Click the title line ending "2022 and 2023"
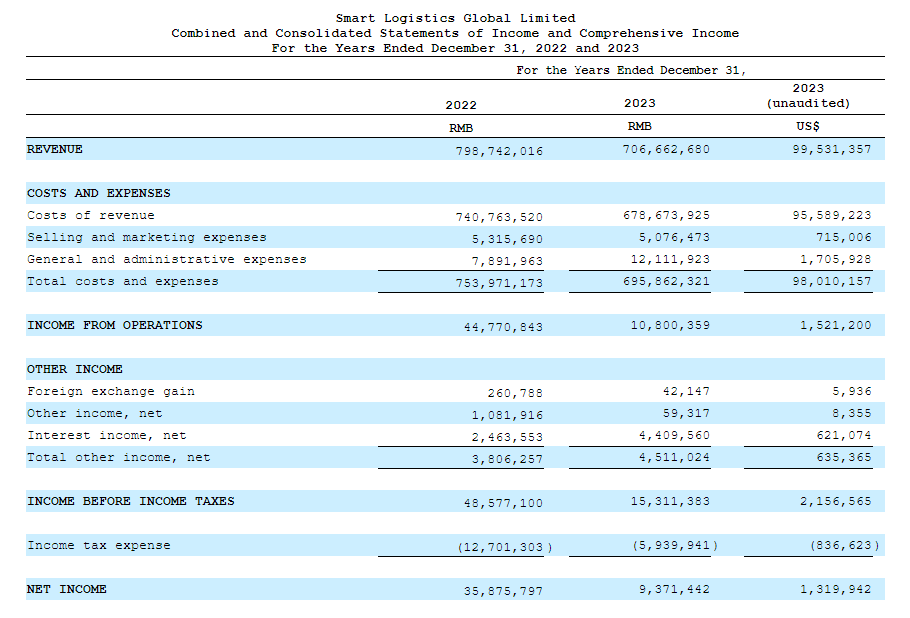Screen dimensions: 910x618 pyautogui.click(x=455, y=48)
